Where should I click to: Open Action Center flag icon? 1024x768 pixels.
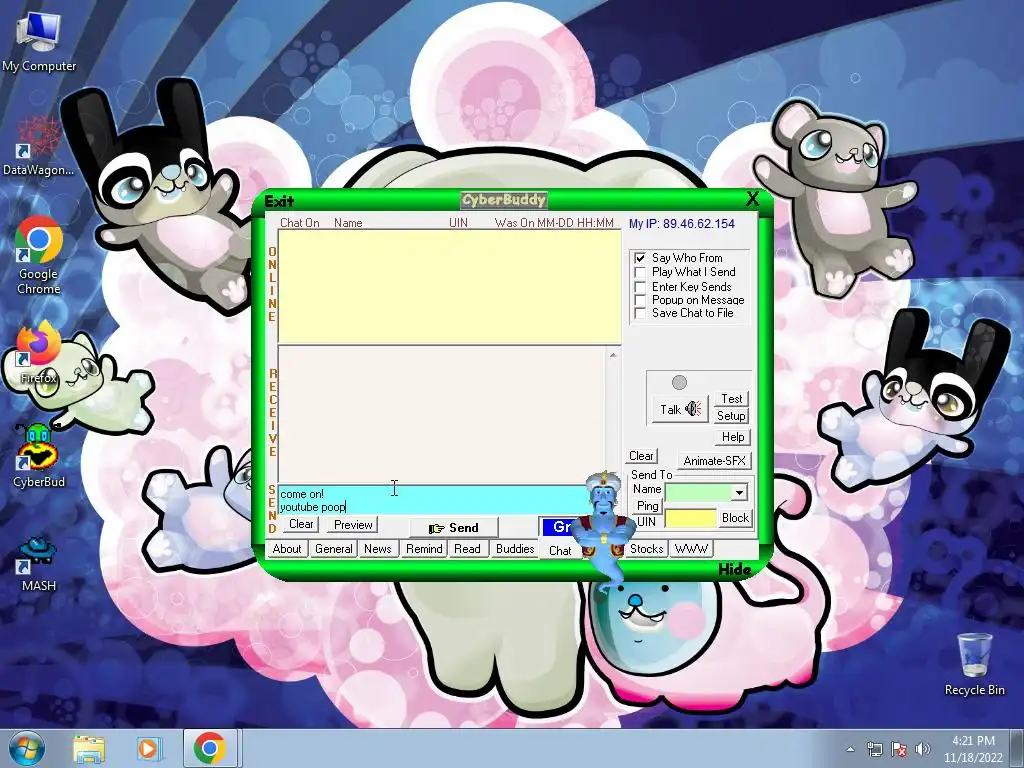pos(899,749)
